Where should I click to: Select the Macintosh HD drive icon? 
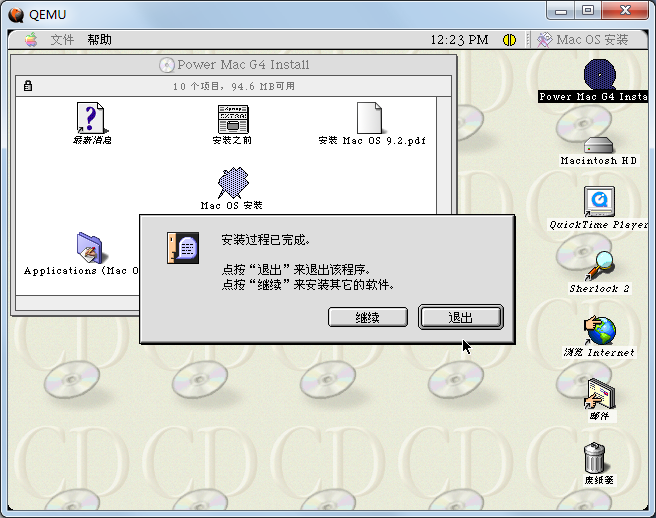point(599,146)
